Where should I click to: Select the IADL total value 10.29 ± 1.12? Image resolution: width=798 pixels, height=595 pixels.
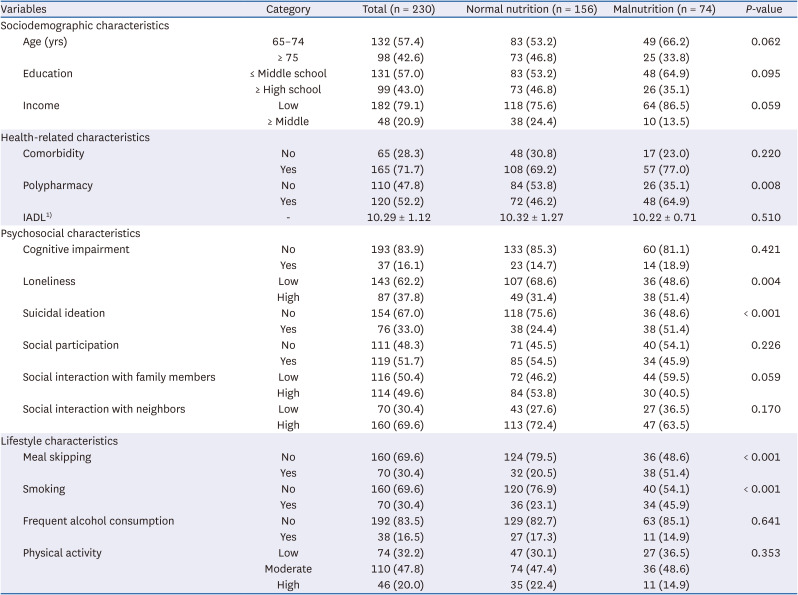392,217
